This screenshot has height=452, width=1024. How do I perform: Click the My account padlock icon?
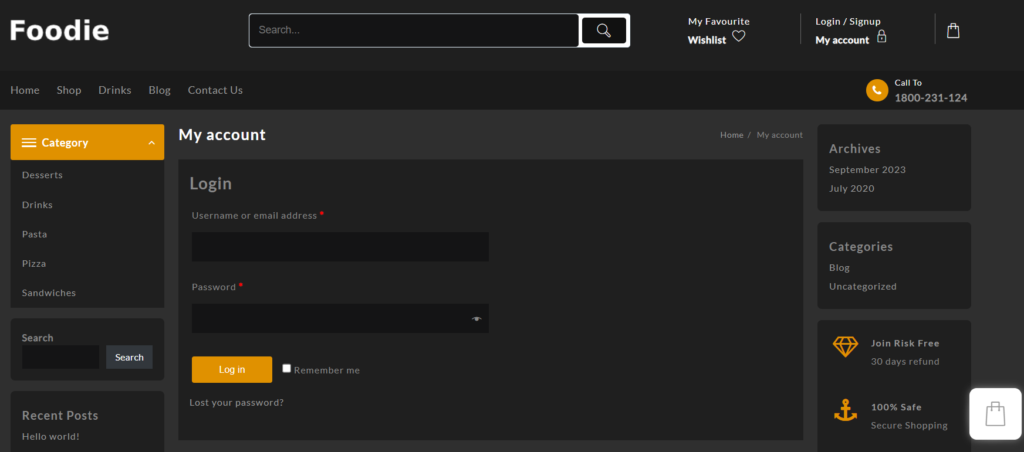pos(881,37)
